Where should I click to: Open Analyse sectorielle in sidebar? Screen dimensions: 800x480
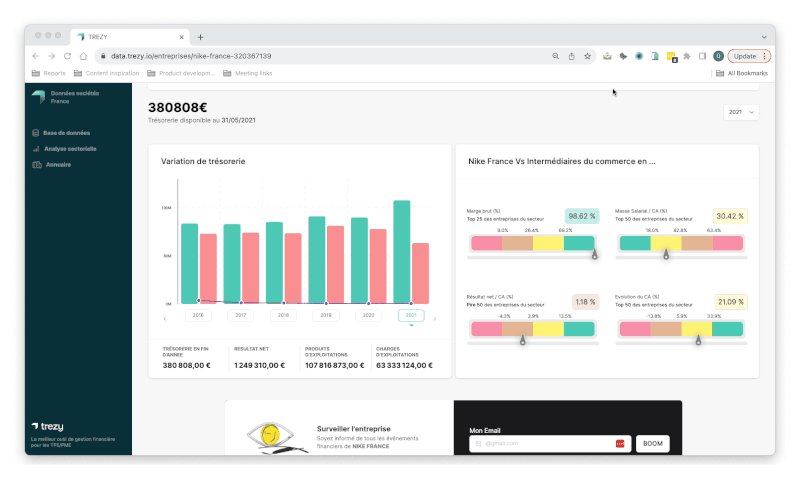pyautogui.click(x=70, y=149)
